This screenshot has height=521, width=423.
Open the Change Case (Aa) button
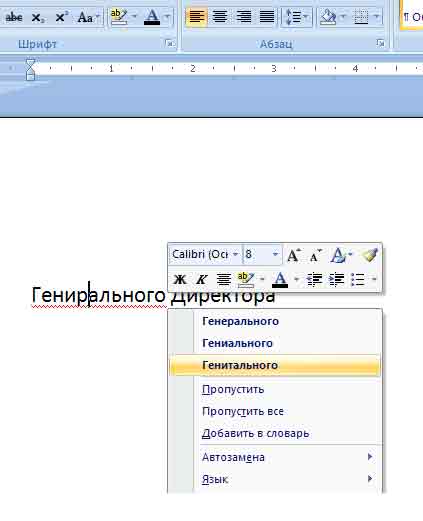coord(85,17)
